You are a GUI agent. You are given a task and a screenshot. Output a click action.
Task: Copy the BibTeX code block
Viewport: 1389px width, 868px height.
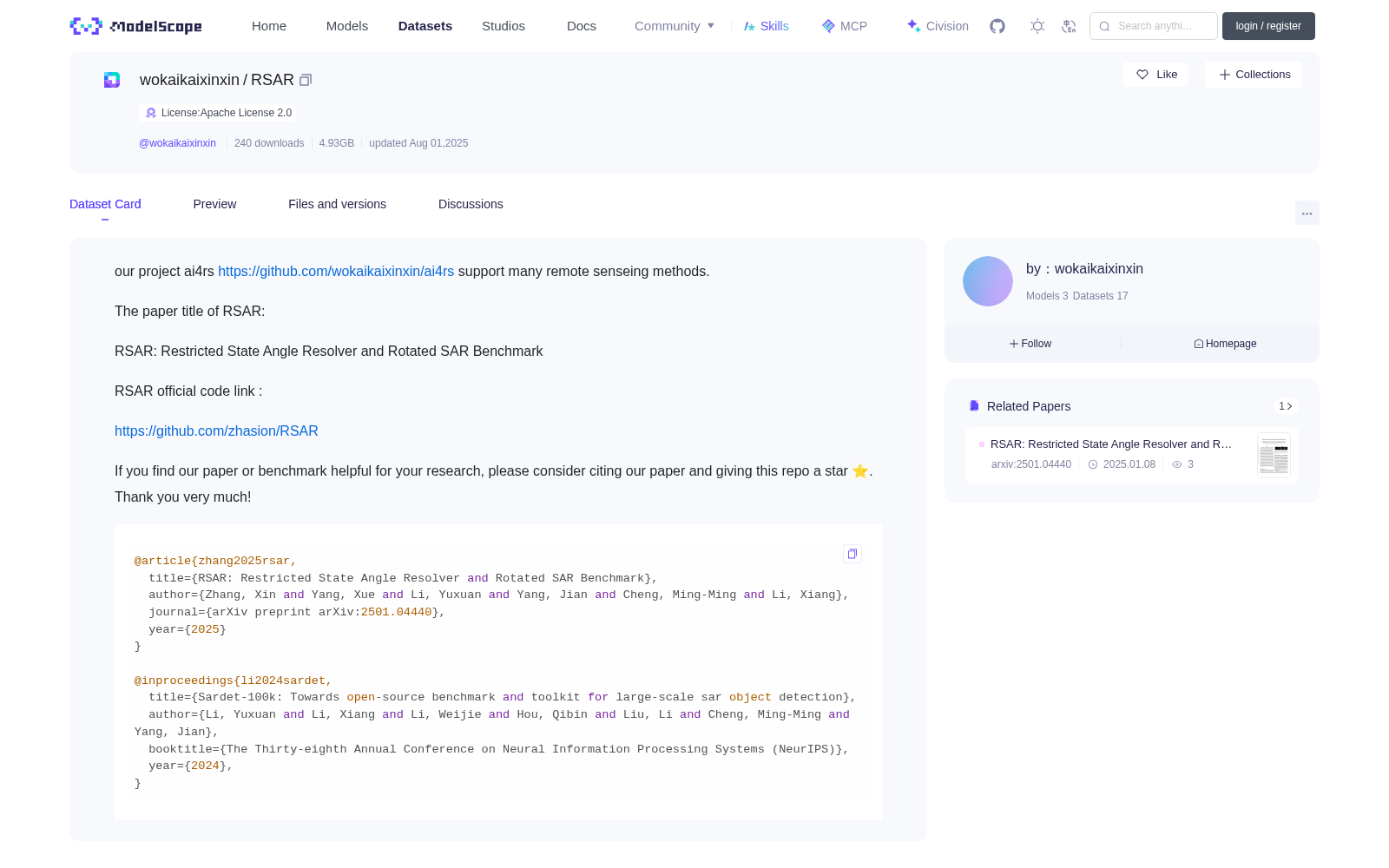pos(852,554)
